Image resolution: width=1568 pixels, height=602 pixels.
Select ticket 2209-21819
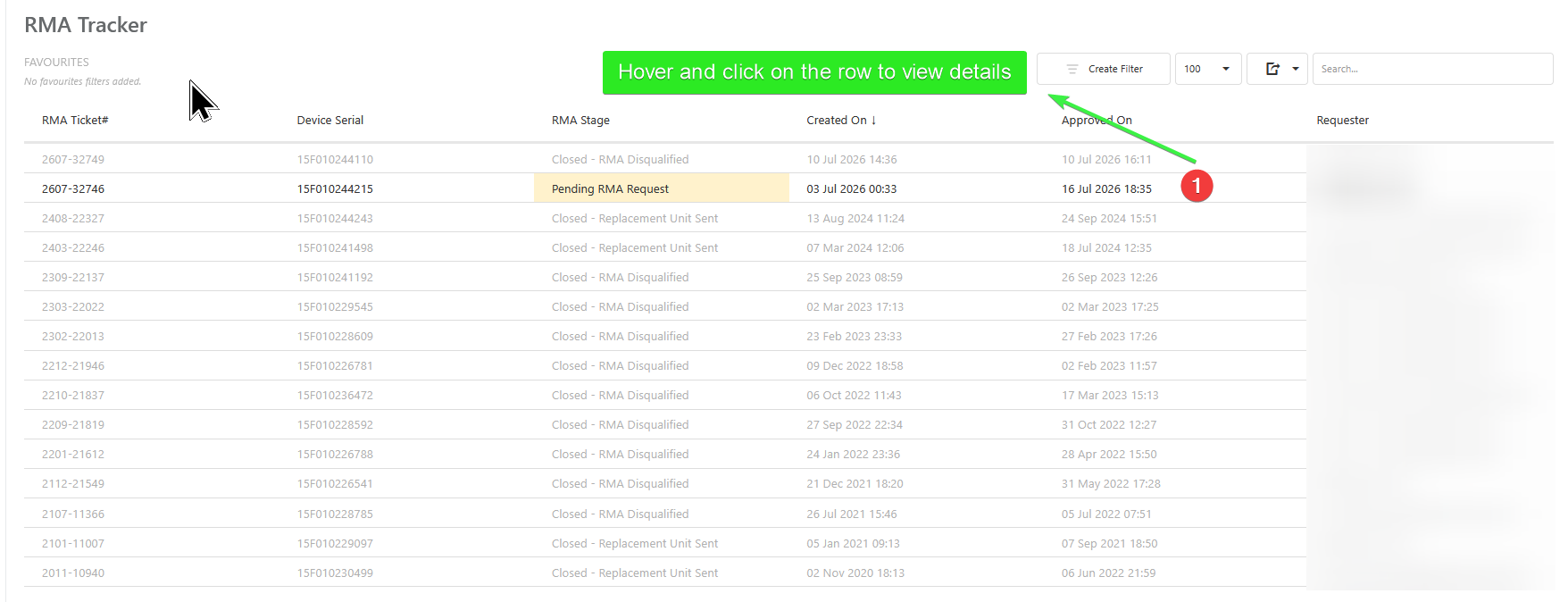pos(73,424)
